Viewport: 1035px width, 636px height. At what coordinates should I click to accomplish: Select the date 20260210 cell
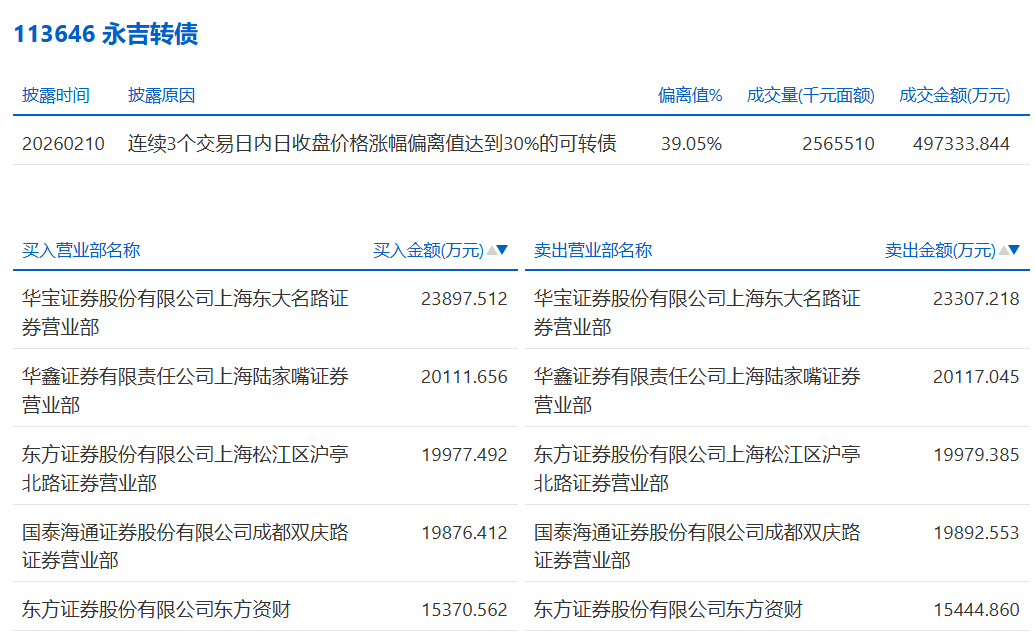coord(63,144)
